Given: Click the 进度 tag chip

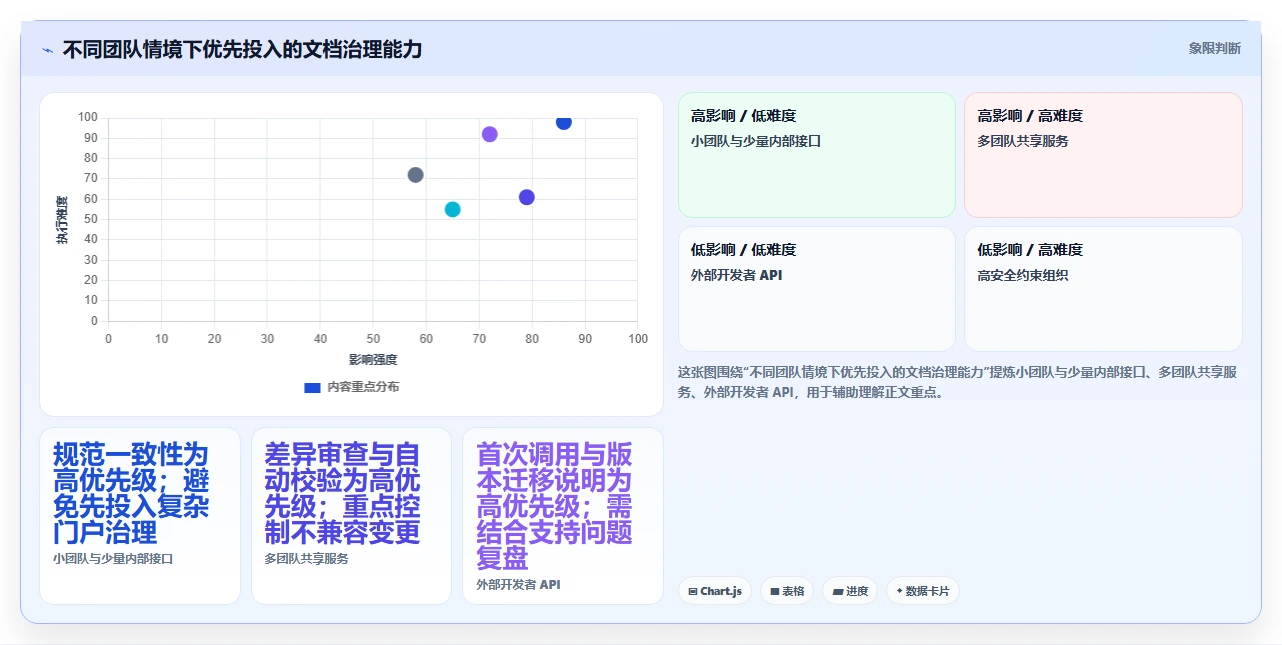Looking at the screenshot, I should click(x=850, y=591).
